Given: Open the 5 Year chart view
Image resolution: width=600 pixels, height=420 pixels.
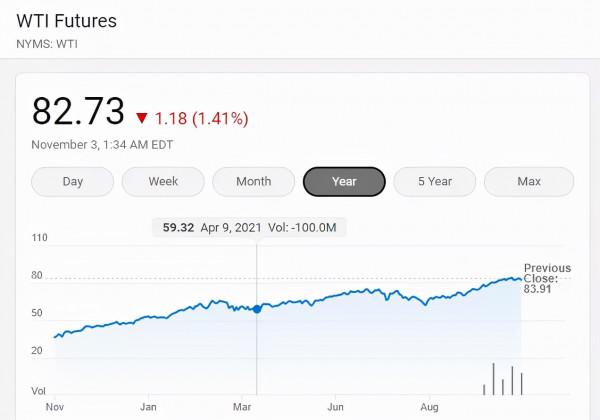Looking at the screenshot, I should (435, 182).
